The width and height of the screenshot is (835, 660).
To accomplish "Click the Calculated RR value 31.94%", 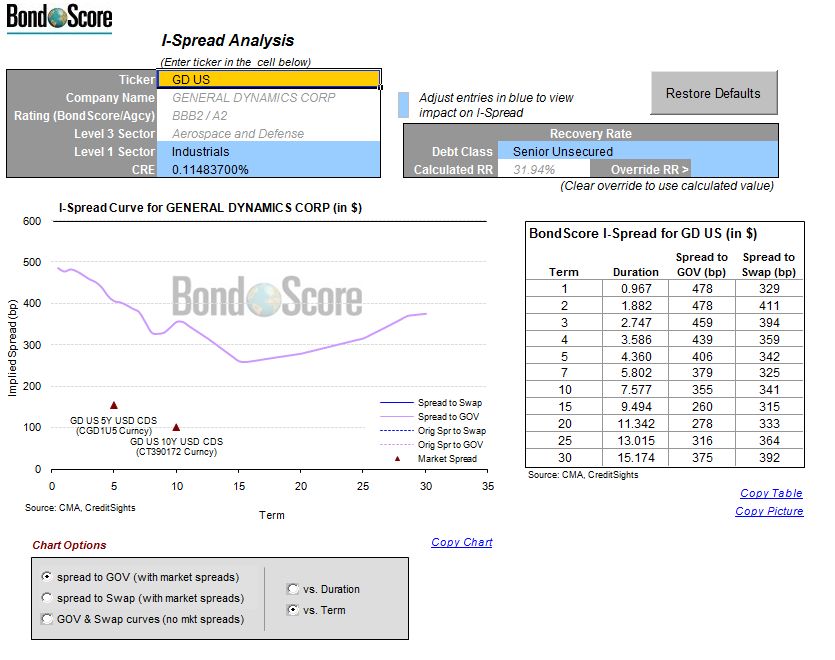I will pos(534,169).
